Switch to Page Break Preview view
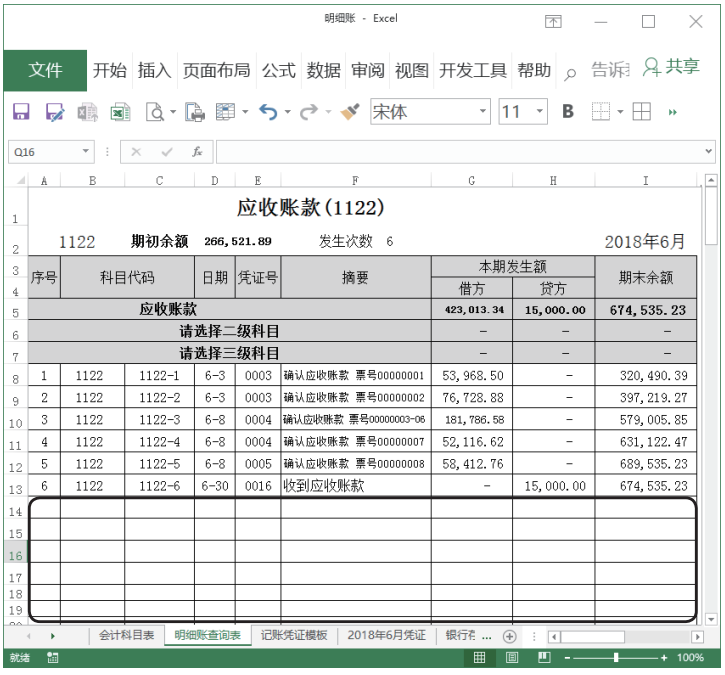The height and width of the screenshot is (675, 725). point(544,657)
